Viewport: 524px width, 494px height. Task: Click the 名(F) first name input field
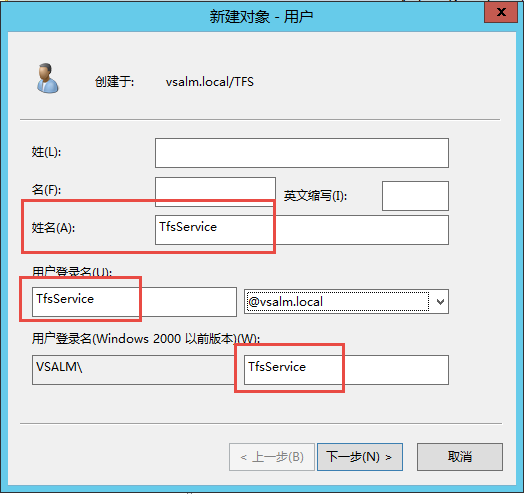pyautogui.click(x=215, y=192)
